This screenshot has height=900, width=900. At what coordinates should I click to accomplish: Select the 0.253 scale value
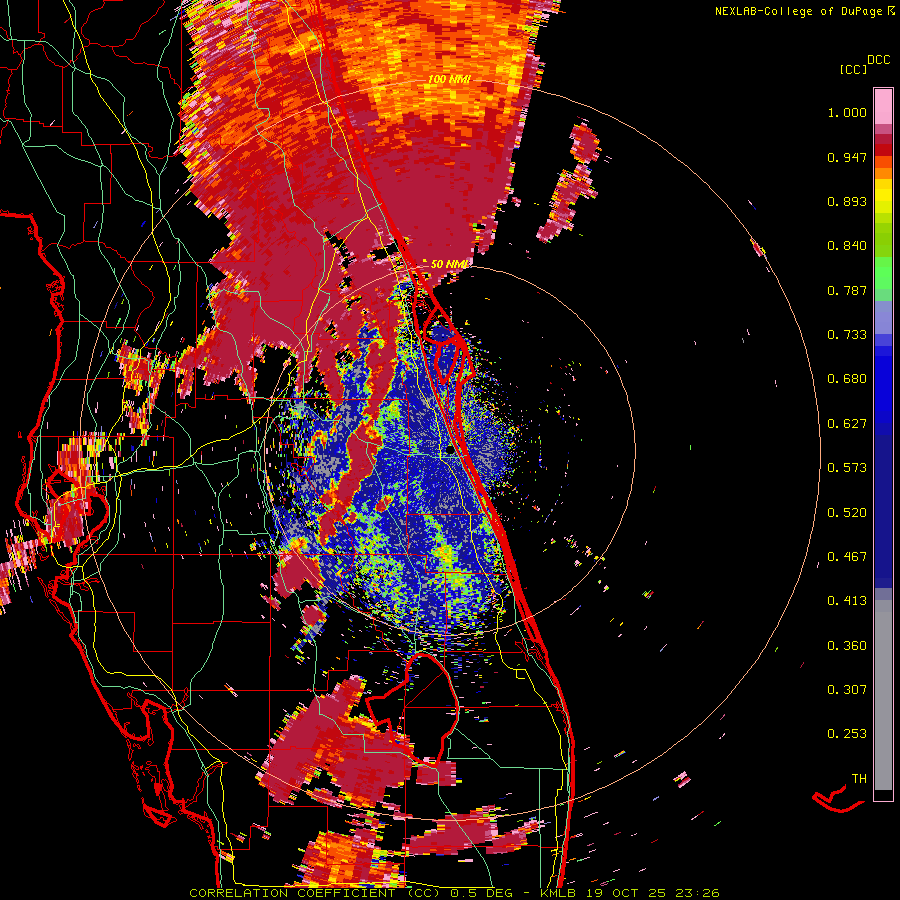tap(847, 734)
